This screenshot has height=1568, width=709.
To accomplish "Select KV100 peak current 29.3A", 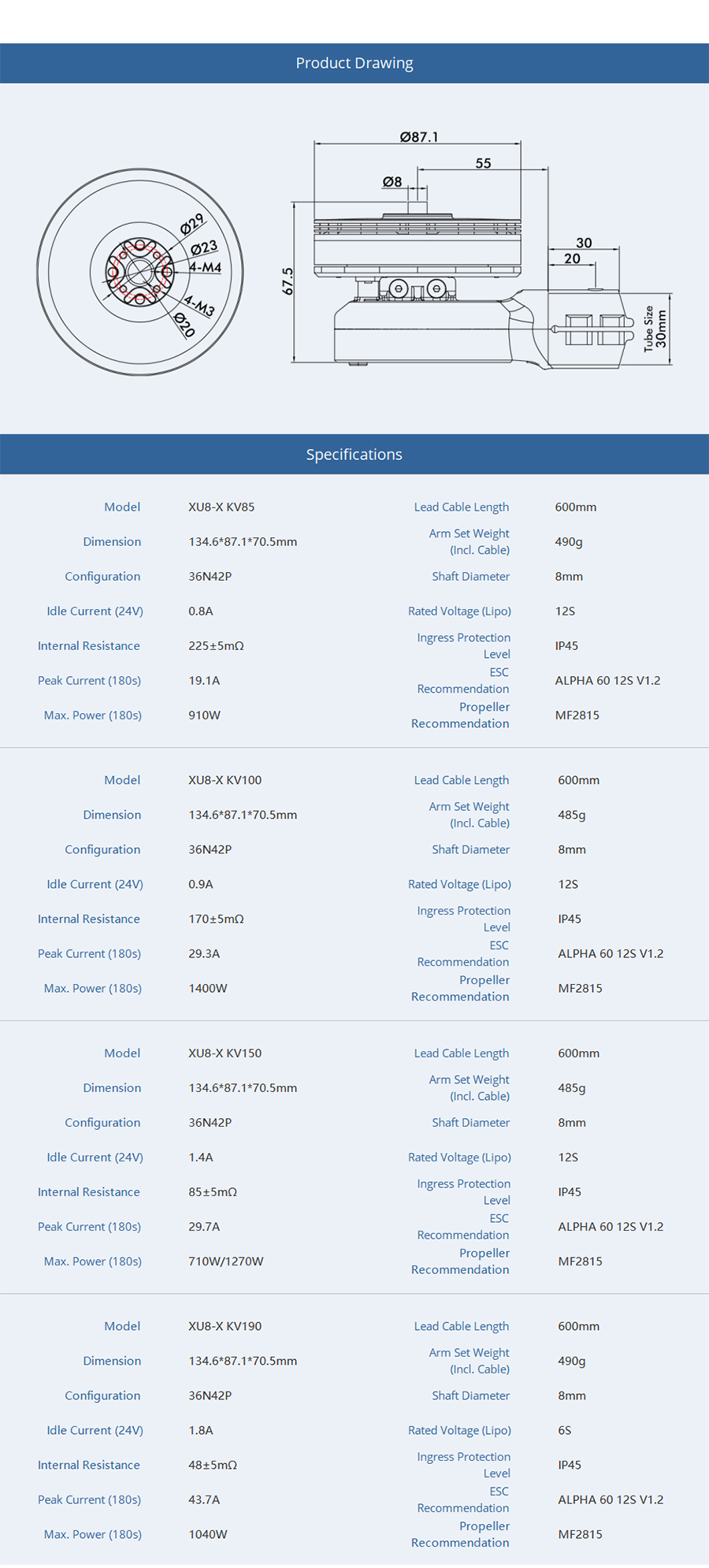I will (204, 953).
